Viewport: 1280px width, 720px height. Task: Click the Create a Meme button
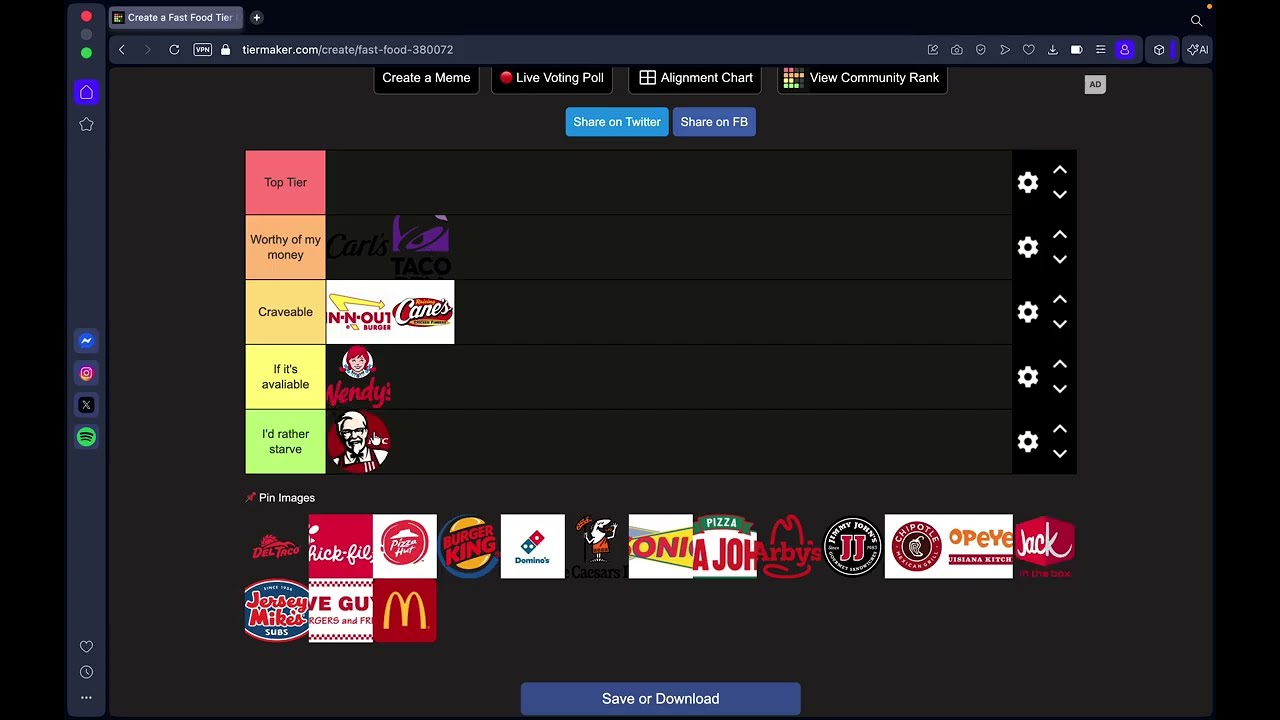[x=426, y=78]
